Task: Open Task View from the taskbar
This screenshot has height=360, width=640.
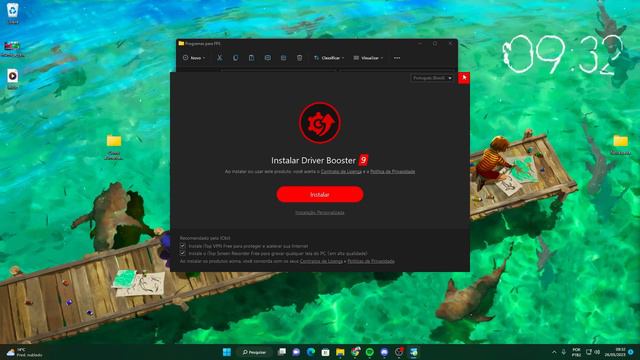Action: coord(282,352)
